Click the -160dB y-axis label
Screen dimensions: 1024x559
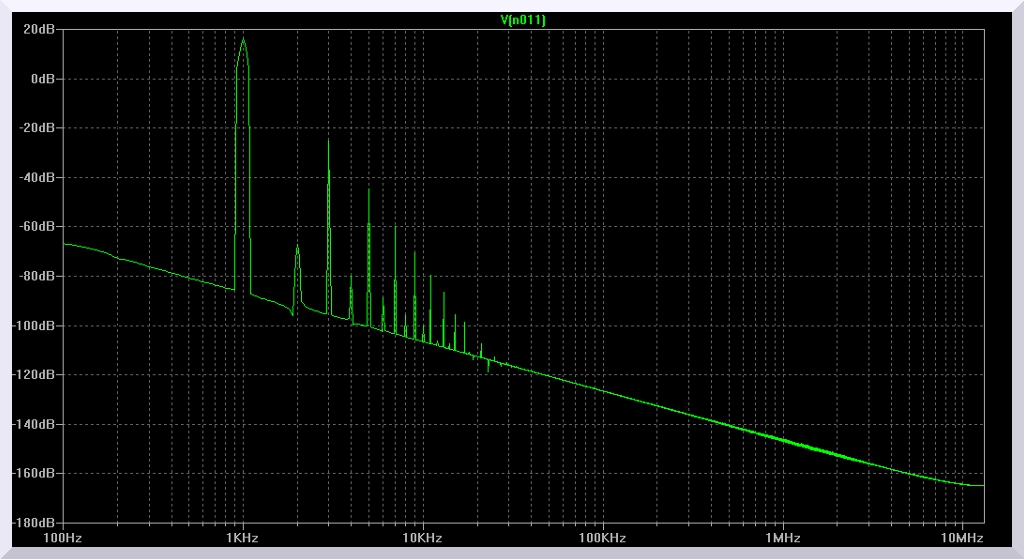34,473
